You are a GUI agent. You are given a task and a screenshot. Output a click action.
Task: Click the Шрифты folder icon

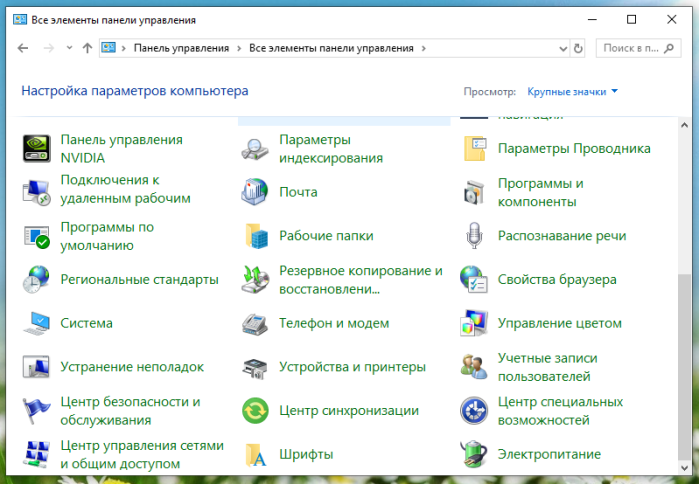tap(256, 455)
